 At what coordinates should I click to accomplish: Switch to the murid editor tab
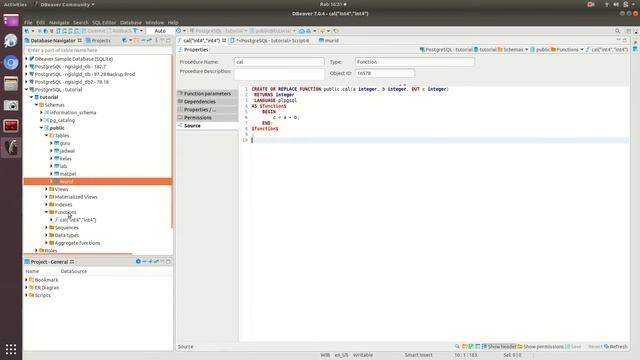tap(329, 40)
